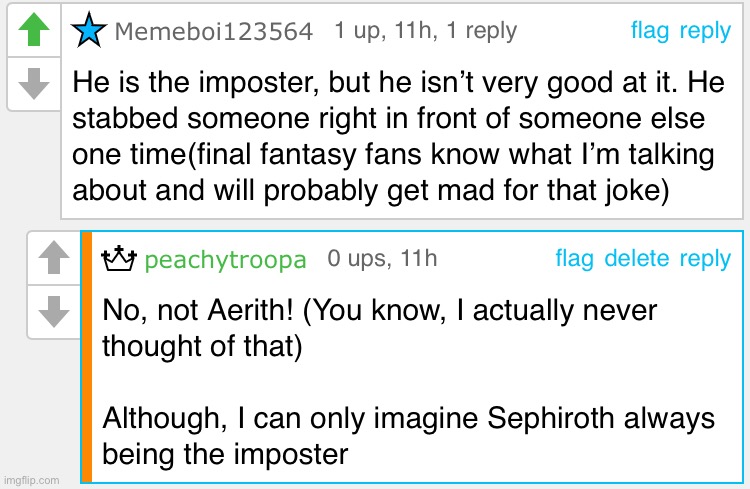Viewport: 750px width, 489px height.
Task: Flag the Memeboi123564 comment
Action: click(650, 31)
